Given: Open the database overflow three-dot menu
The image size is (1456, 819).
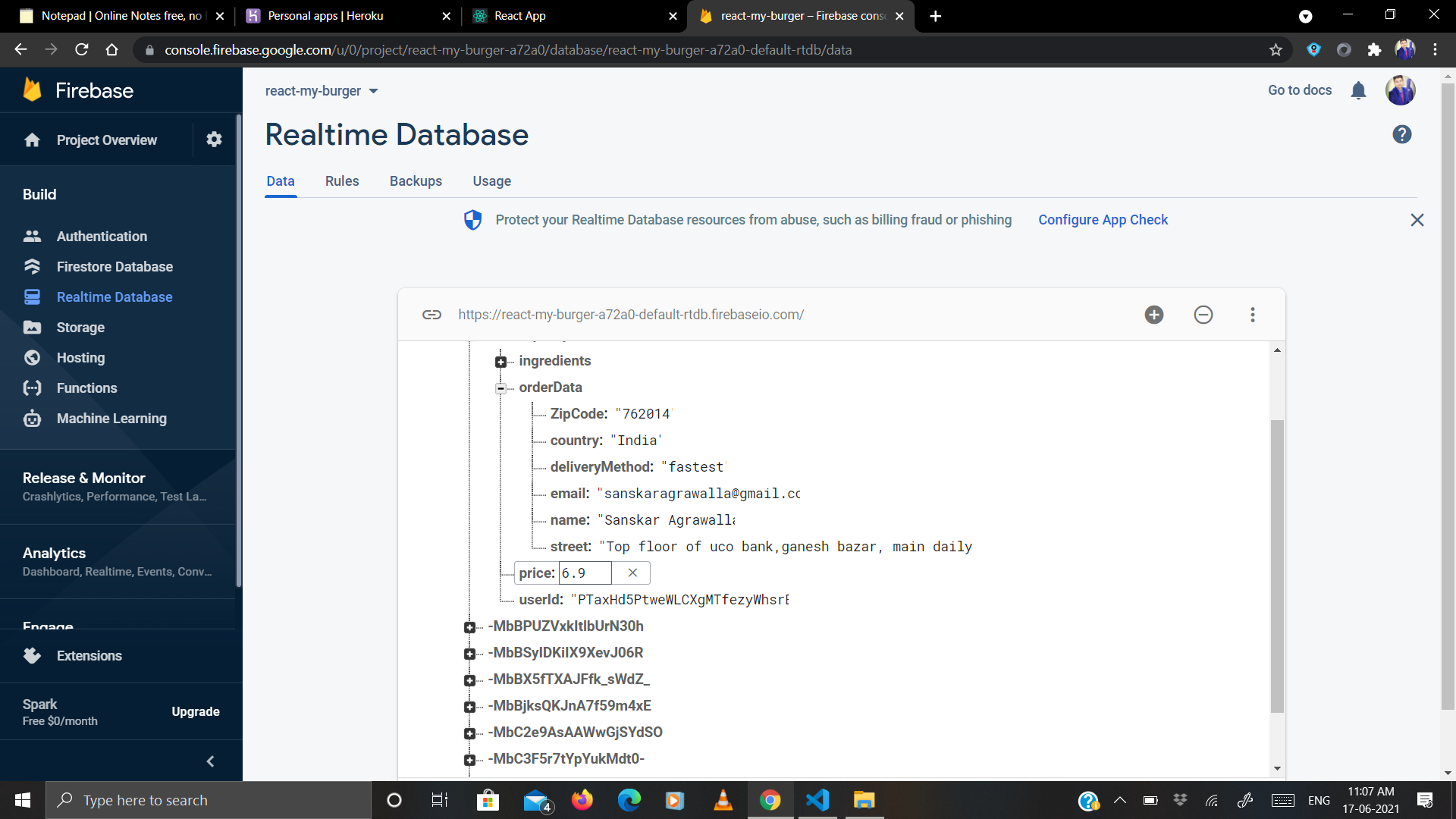Looking at the screenshot, I should click(1252, 314).
